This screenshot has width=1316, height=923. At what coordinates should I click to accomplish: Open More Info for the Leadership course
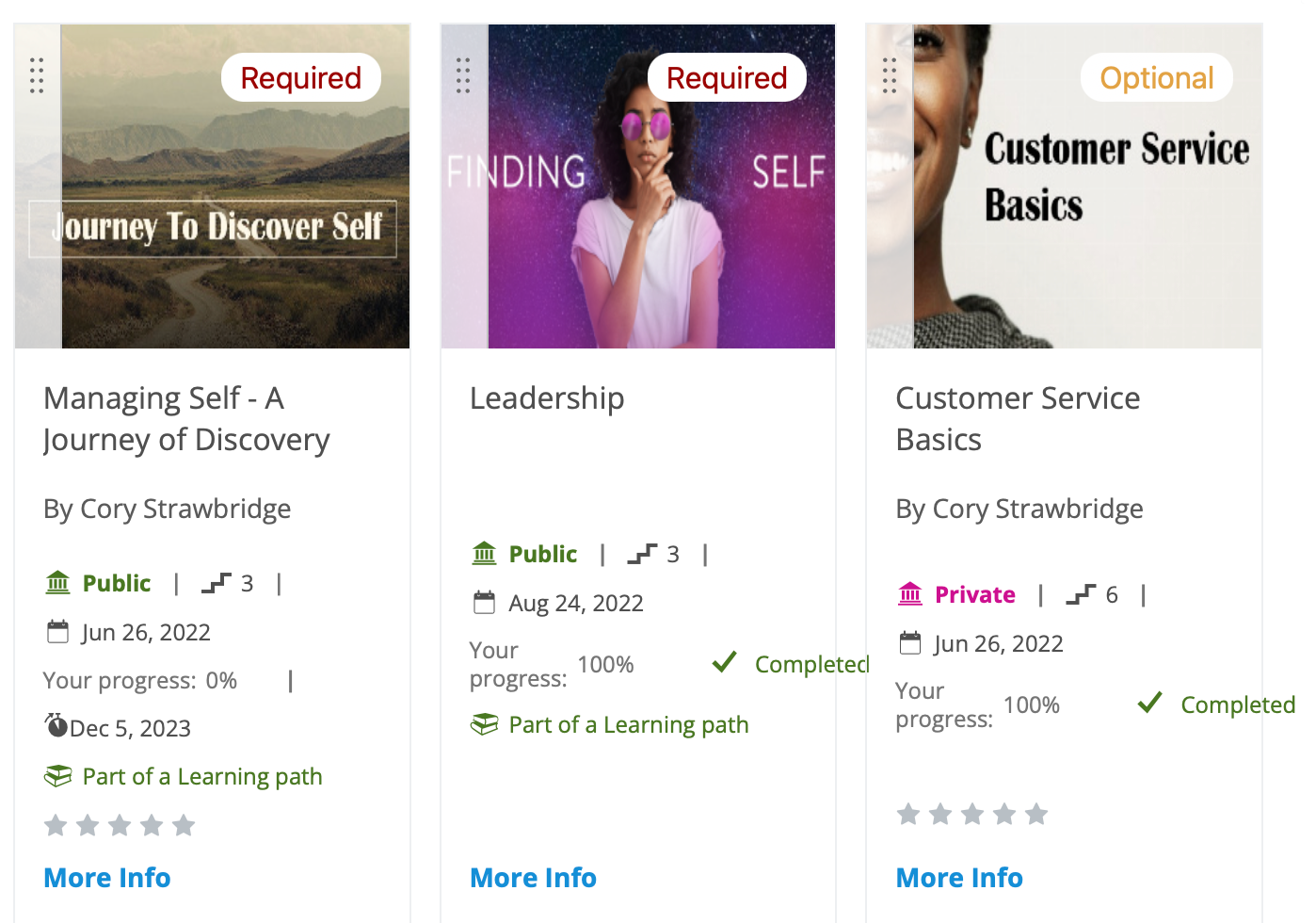click(533, 877)
